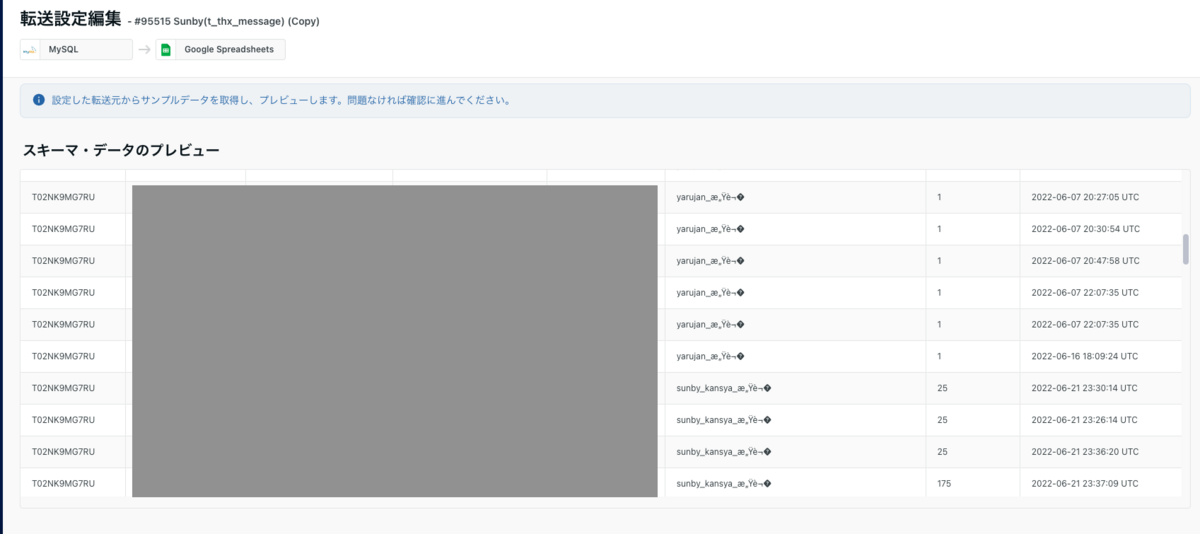Click the スキーマ・データのプレビュー section heading
Viewport: 1200px width, 534px height.
tap(121, 150)
